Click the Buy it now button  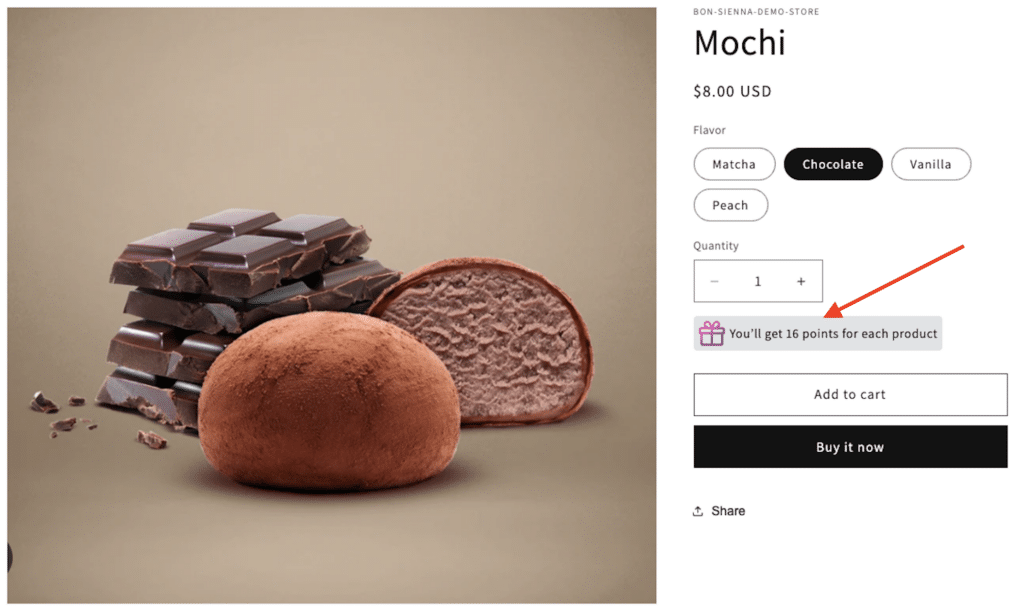[850, 447]
